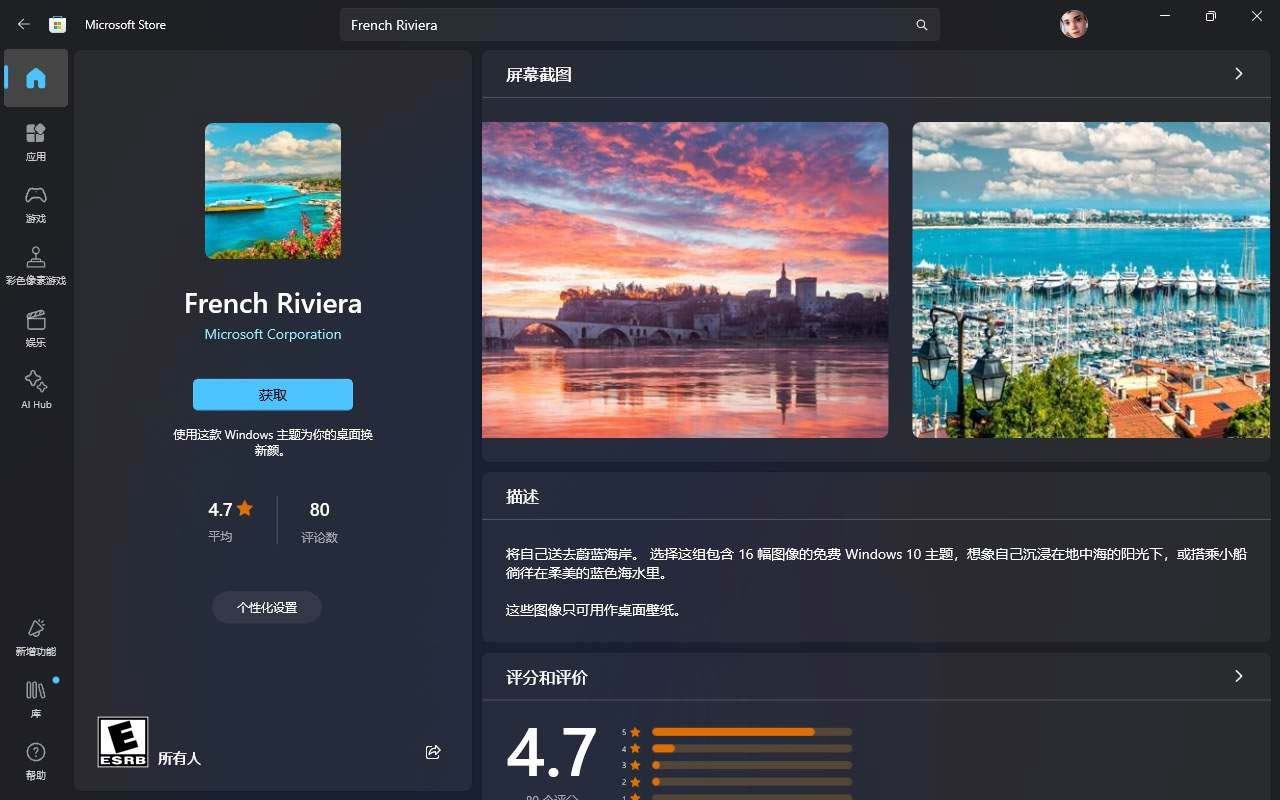The image size is (1280, 800).
Task: Open the user profile avatar
Action: (1073, 23)
